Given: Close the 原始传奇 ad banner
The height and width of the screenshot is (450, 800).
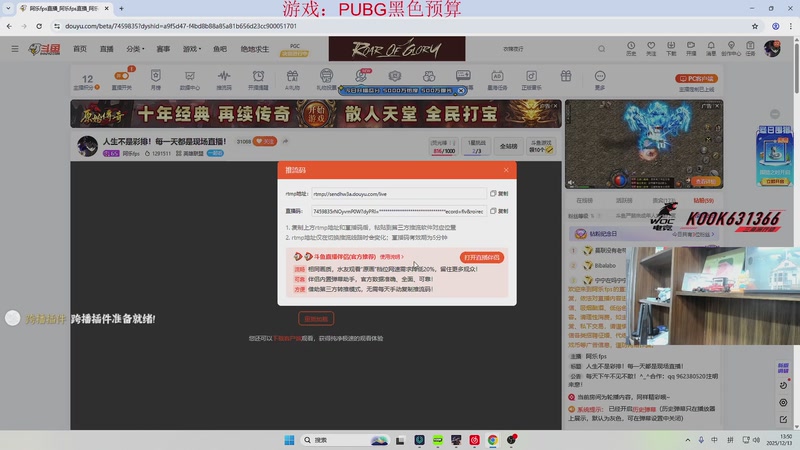Looking at the screenshot, I should click(555, 106).
